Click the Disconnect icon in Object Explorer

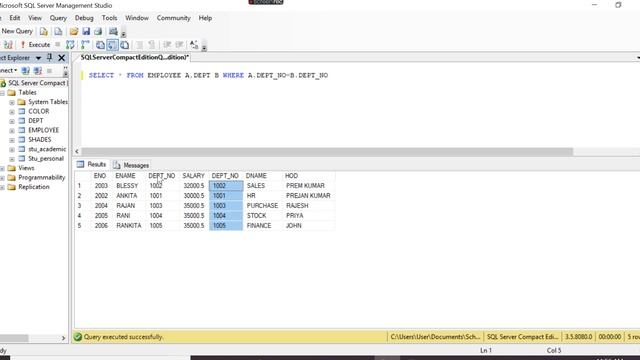point(38,71)
